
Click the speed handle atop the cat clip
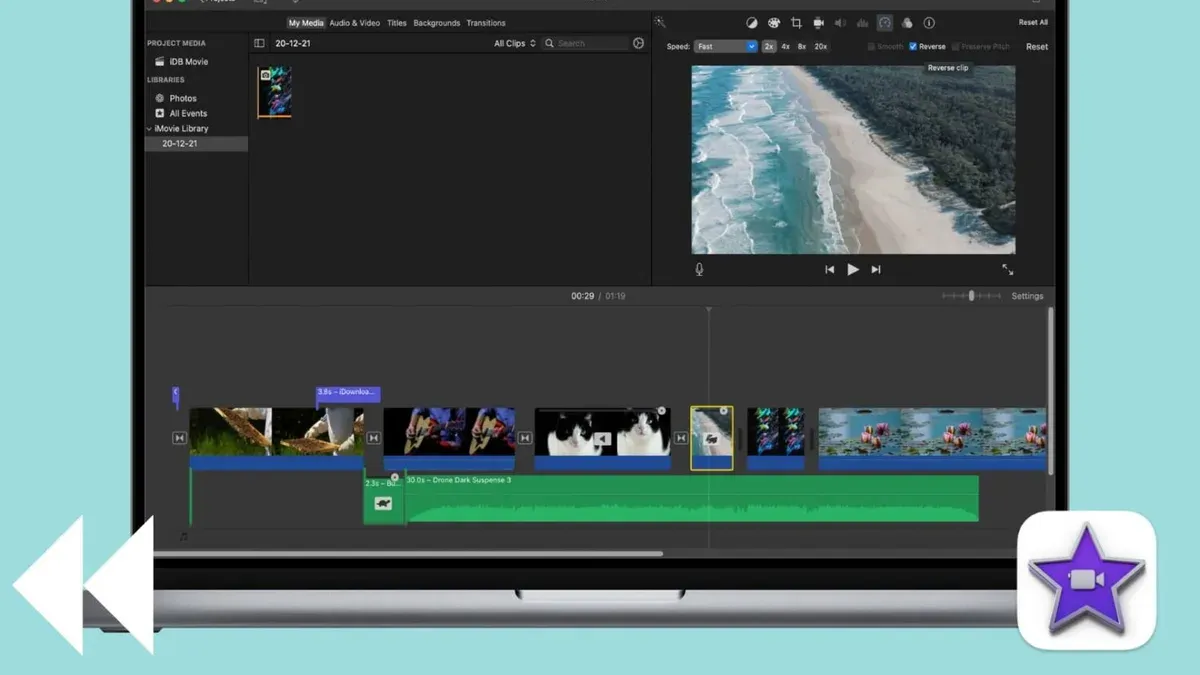(661, 411)
